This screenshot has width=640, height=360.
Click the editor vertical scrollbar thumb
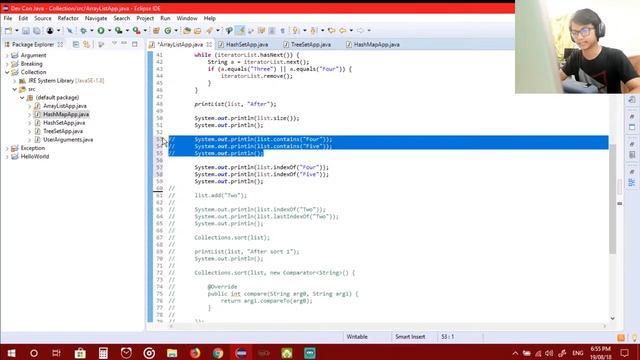tap(612, 199)
